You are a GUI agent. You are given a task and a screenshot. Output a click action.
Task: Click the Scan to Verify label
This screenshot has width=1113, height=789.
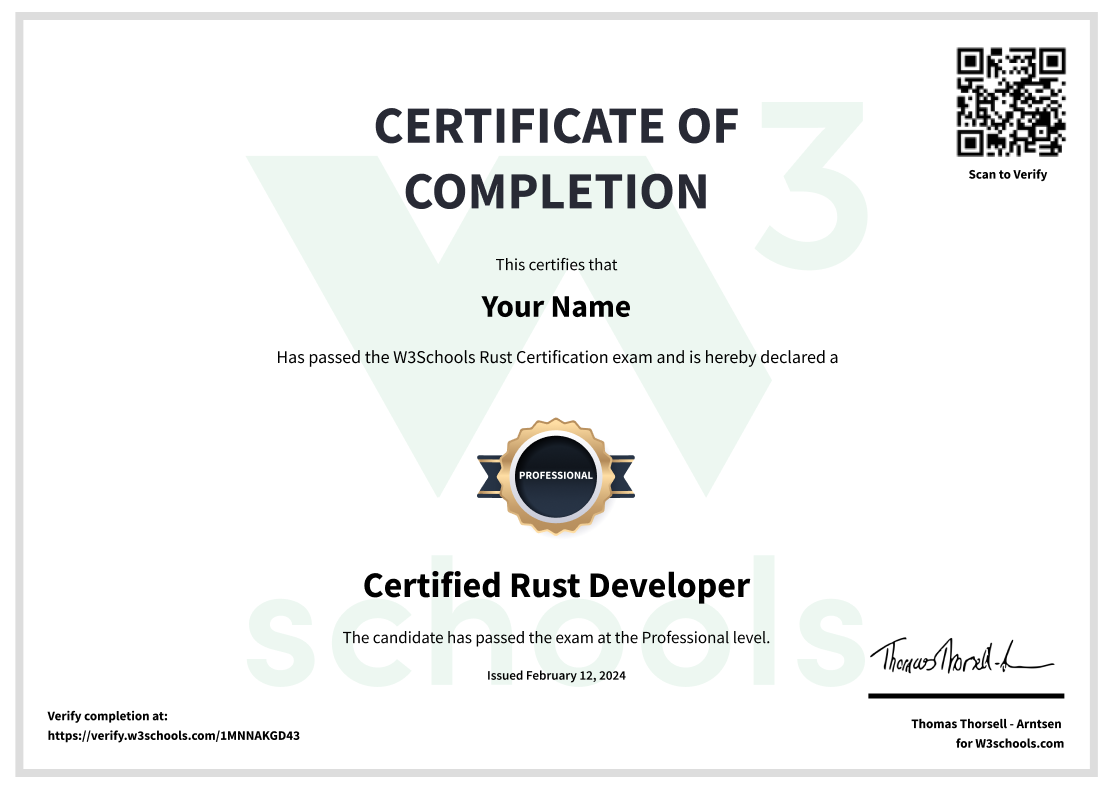tap(1006, 174)
